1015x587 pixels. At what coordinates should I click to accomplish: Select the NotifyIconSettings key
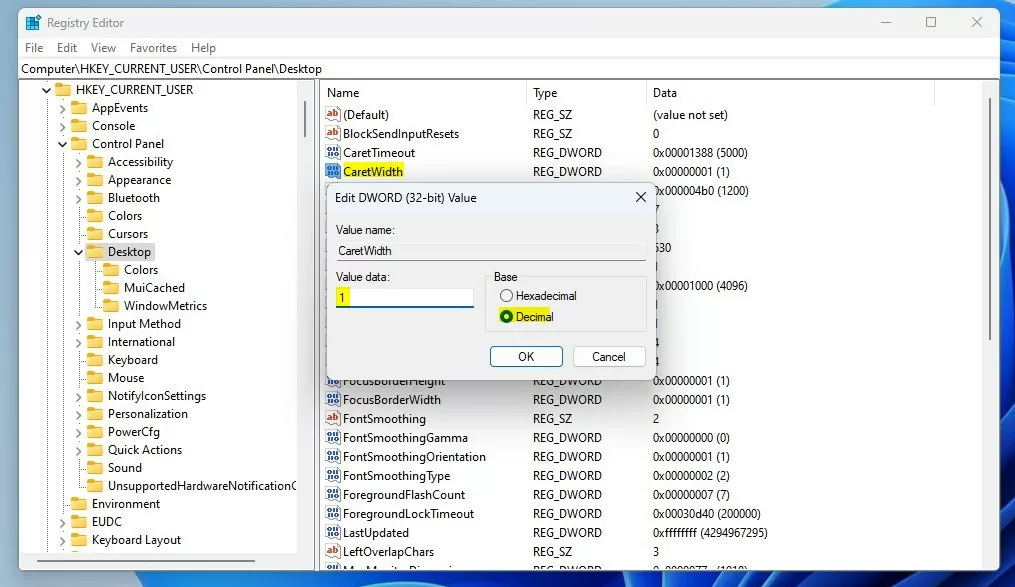click(157, 395)
